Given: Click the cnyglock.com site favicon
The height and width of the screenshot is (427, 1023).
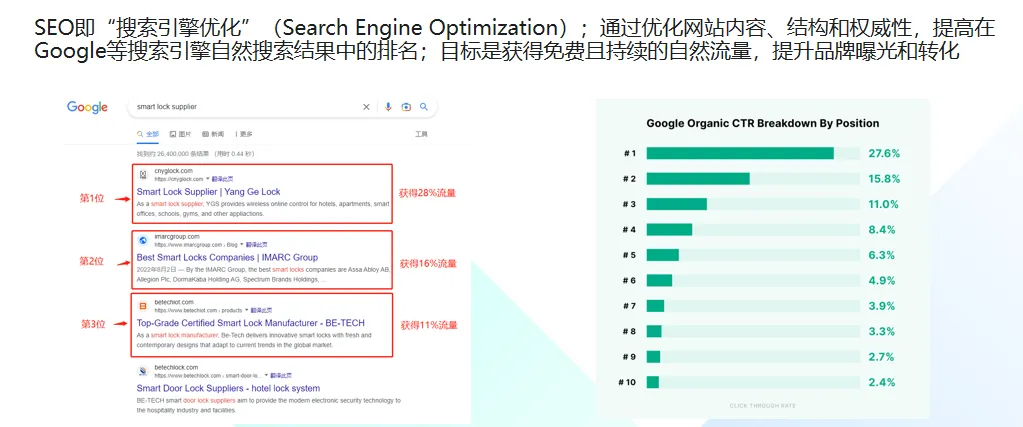Looking at the screenshot, I should coord(143,174).
